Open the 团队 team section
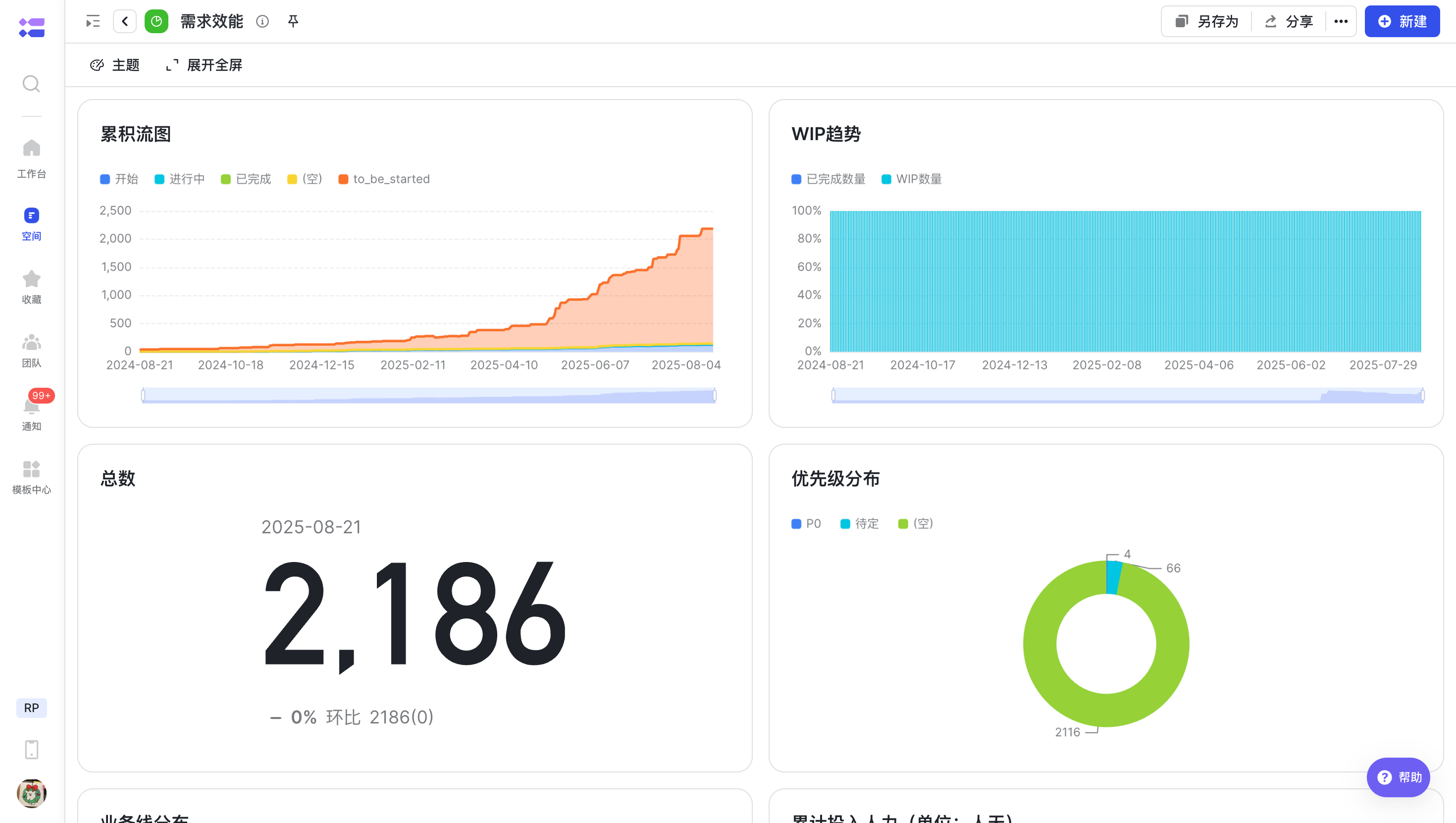 [x=32, y=351]
